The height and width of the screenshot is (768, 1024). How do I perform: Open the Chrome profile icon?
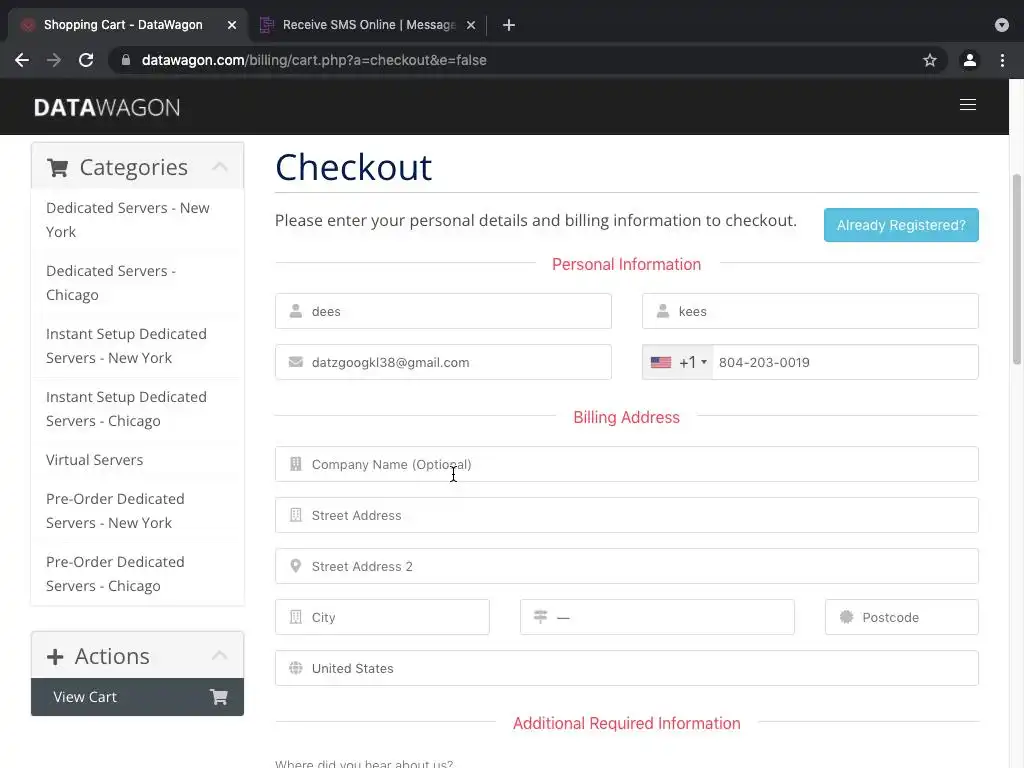969,60
